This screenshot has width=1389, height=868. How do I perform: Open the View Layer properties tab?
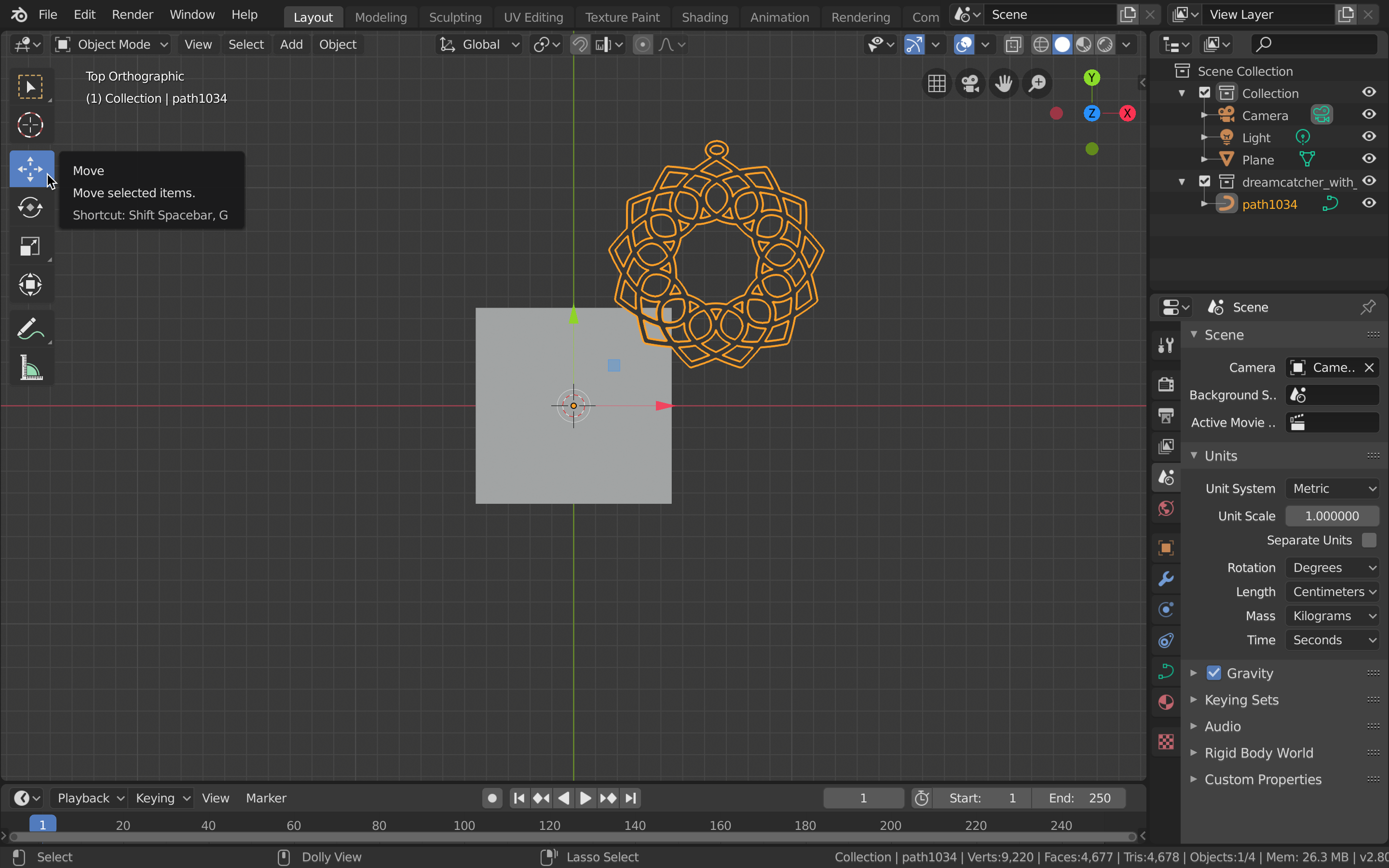[1166, 446]
